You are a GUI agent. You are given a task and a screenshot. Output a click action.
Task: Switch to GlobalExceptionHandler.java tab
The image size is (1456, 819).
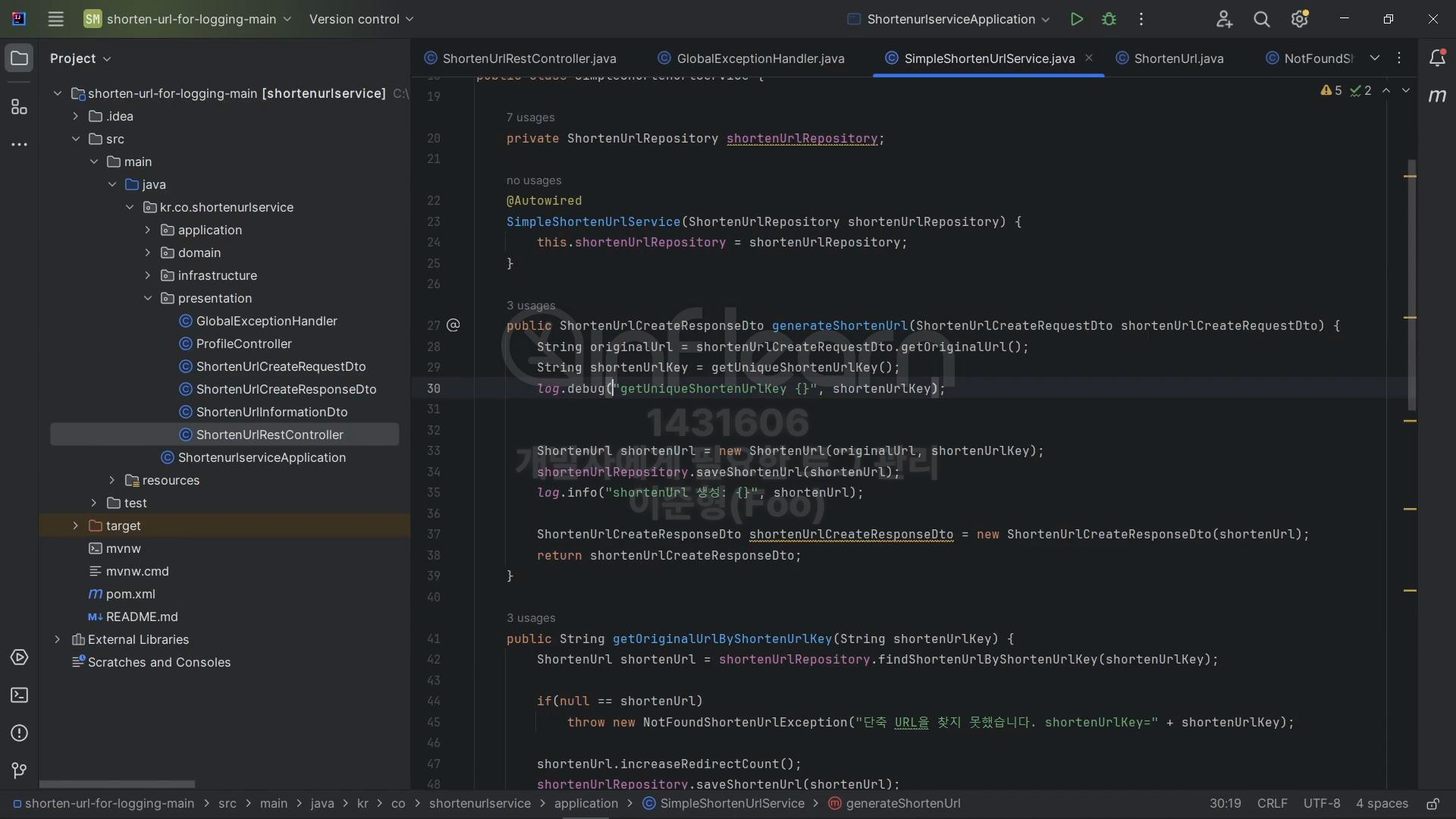[760, 58]
